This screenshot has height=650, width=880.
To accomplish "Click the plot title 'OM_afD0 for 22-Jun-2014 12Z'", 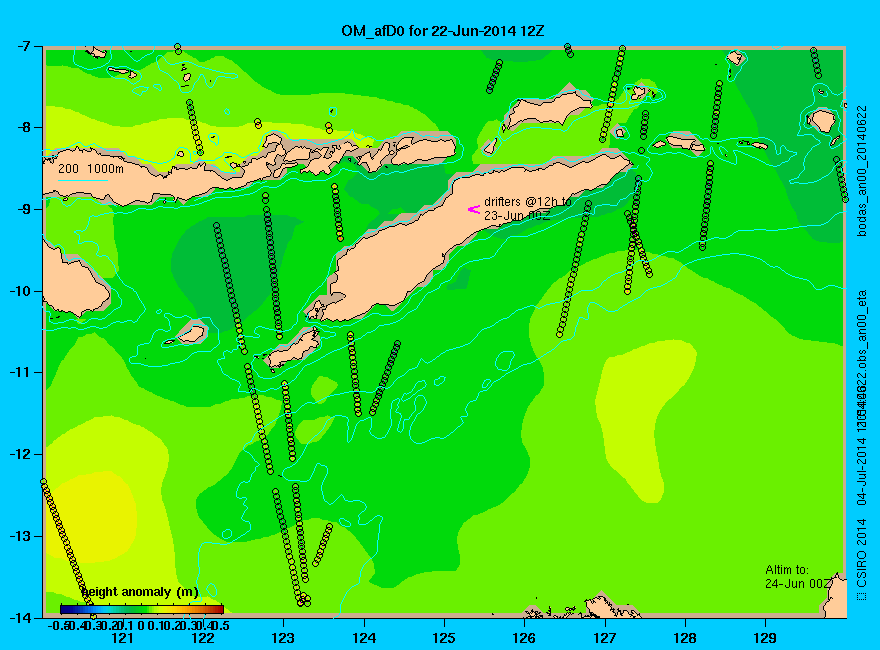I will tap(442, 31).
